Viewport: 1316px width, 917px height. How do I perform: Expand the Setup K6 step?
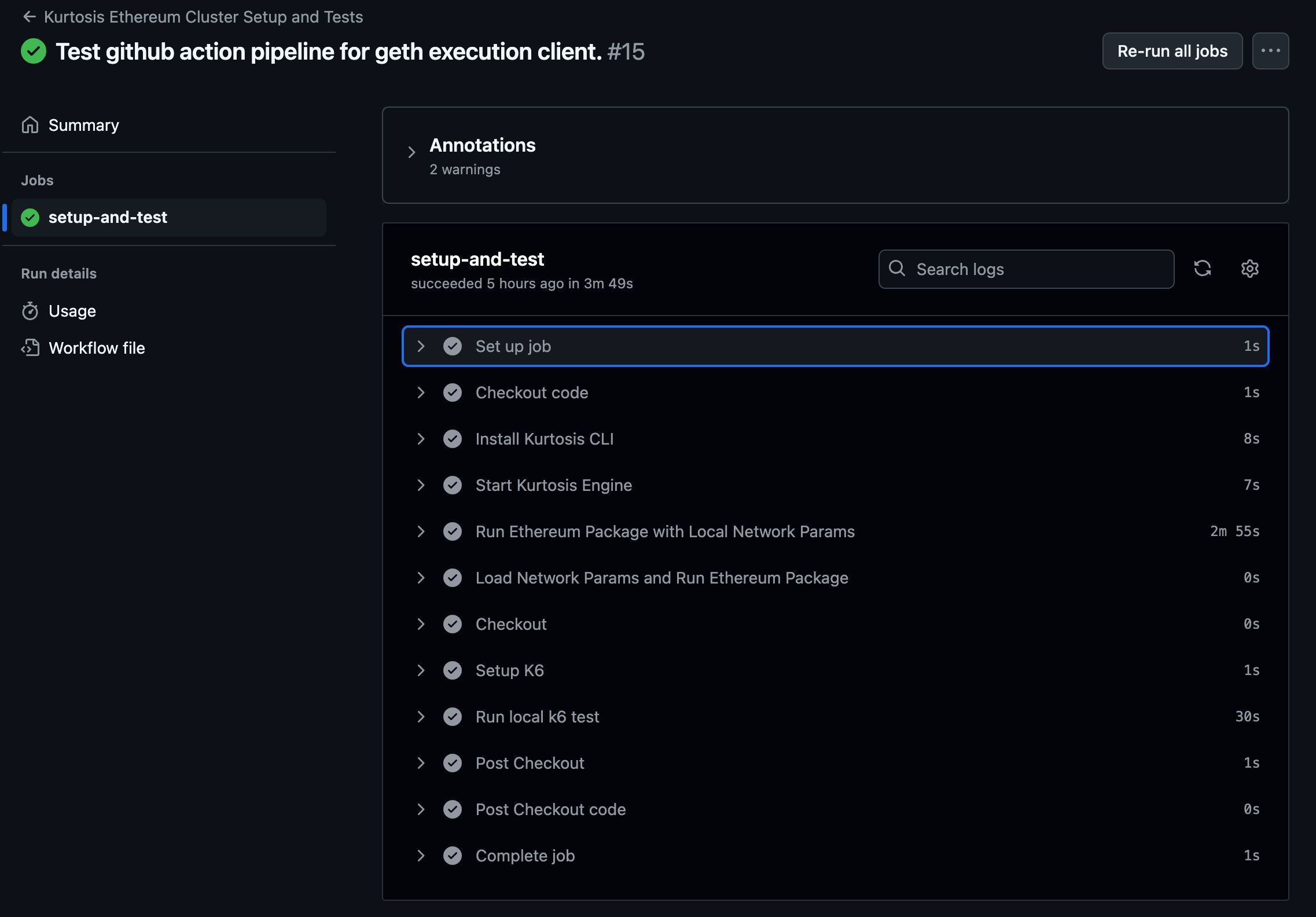[836, 670]
